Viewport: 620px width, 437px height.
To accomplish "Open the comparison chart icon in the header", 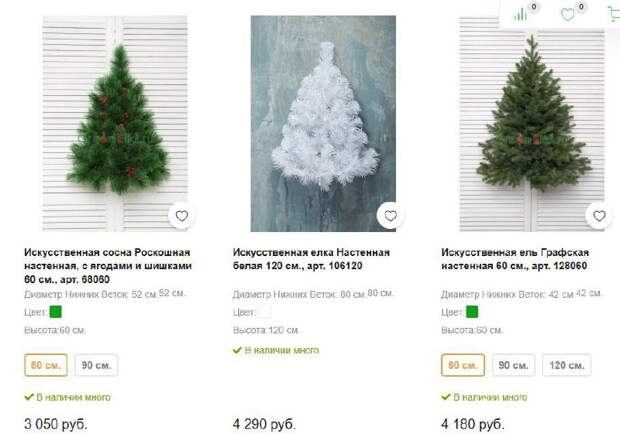I will (520, 15).
